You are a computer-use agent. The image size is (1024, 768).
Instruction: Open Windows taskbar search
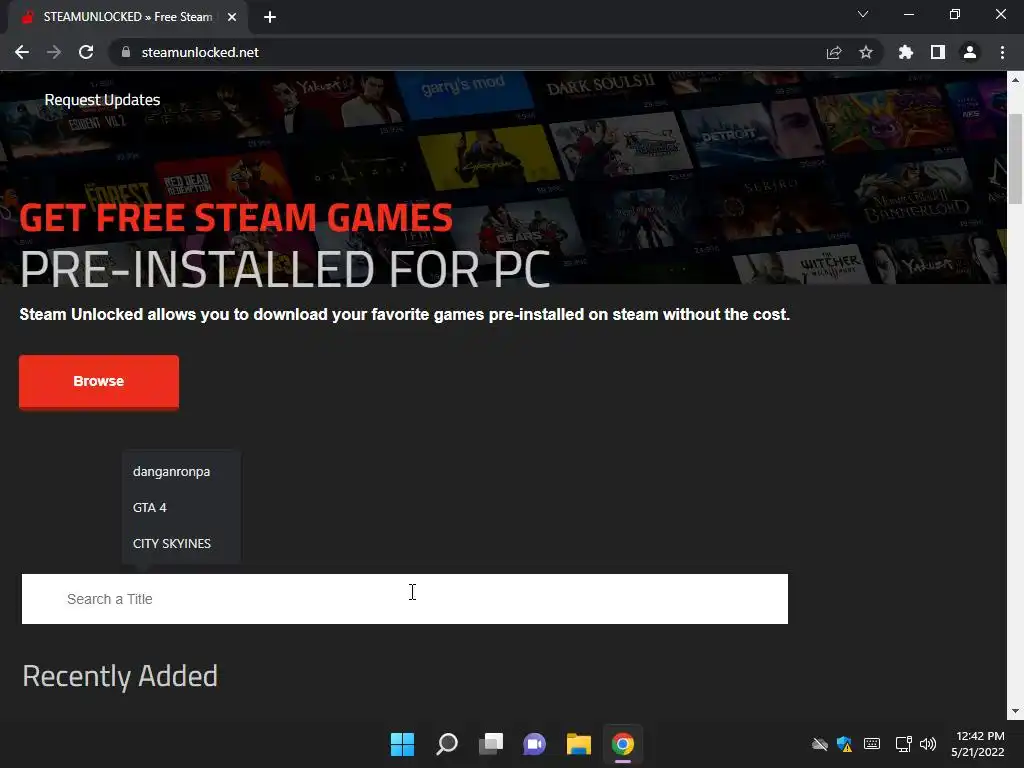click(447, 744)
